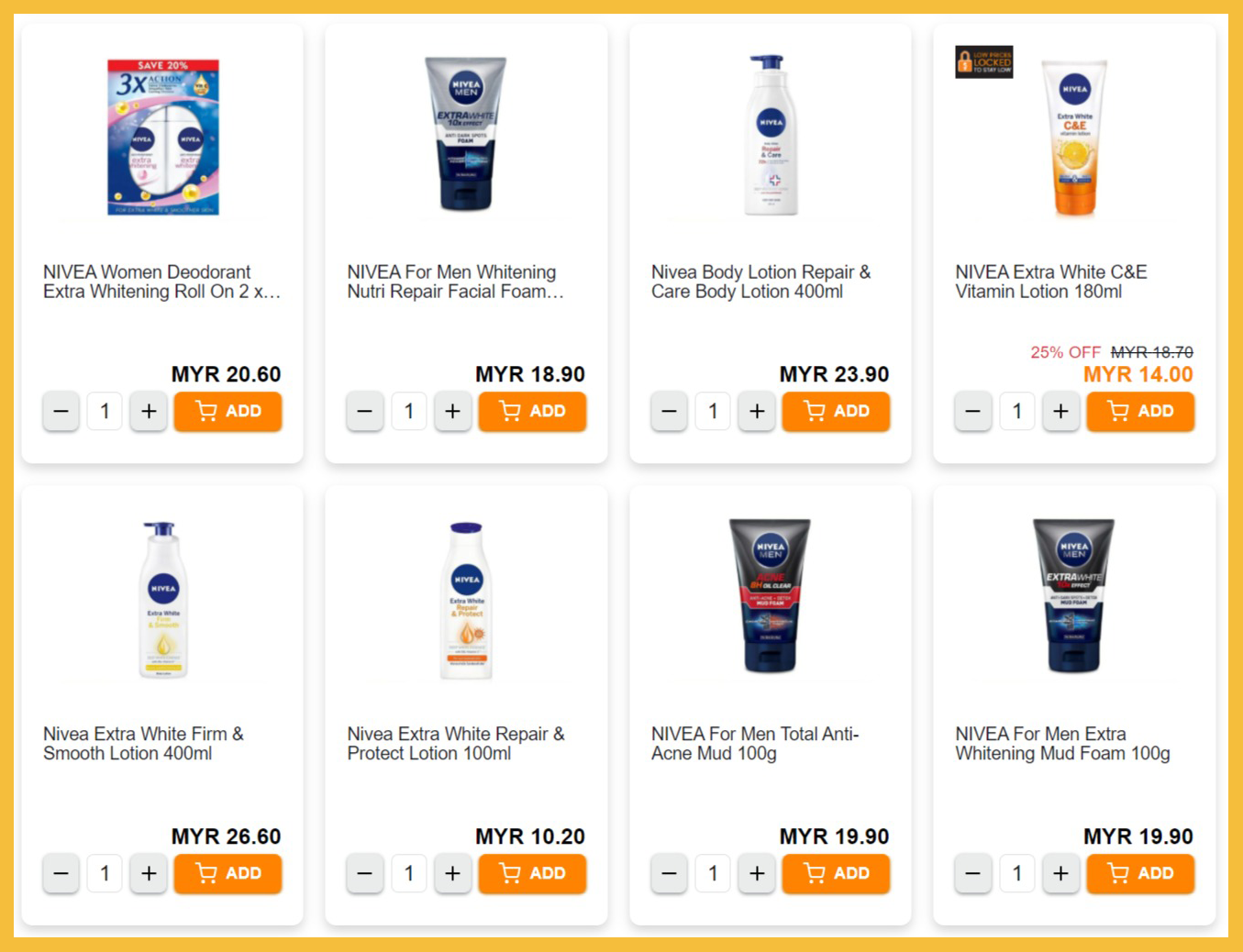
Task: Click quantity field for C&E Vitamin Lotion
Action: click(x=1016, y=411)
